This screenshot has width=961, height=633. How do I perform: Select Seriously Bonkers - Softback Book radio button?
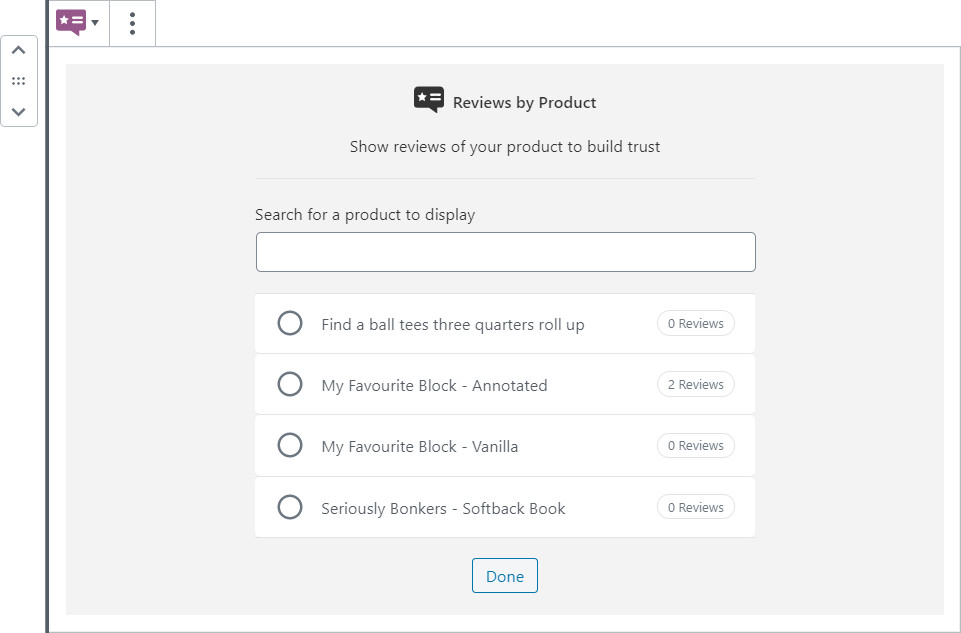290,507
